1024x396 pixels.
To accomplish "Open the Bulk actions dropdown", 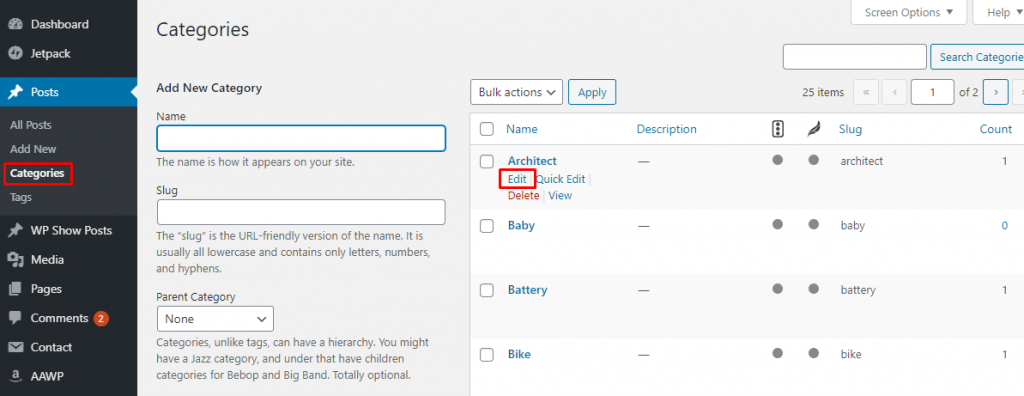I will tap(517, 92).
